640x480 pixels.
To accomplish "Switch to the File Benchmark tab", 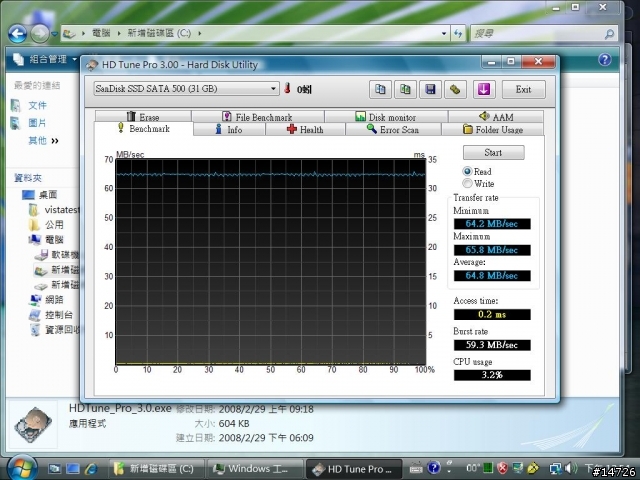I will click(258, 117).
